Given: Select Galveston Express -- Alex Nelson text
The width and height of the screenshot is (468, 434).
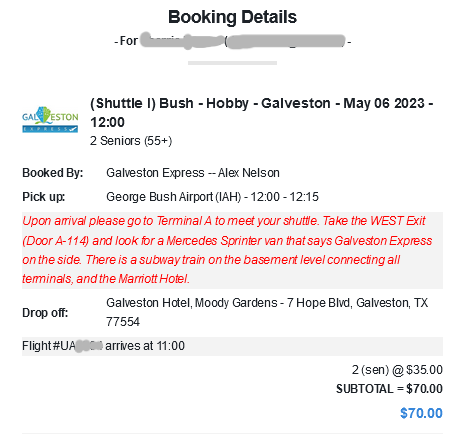Looking at the screenshot, I should click(x=193, y=173).
